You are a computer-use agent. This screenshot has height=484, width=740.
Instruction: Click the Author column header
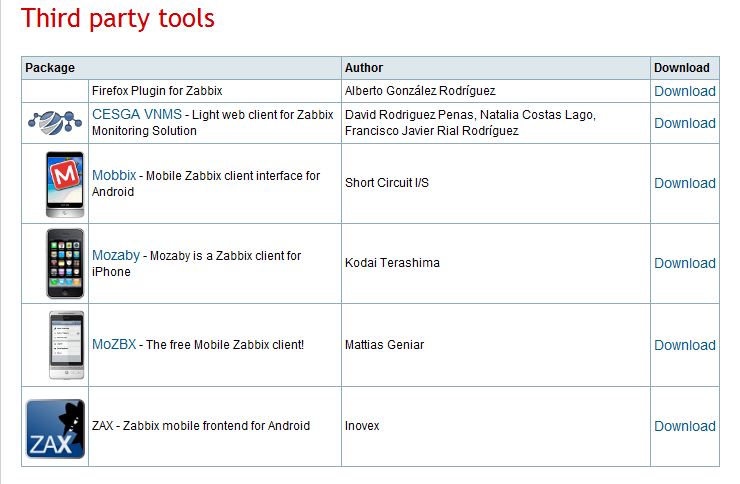pos(364,68)
